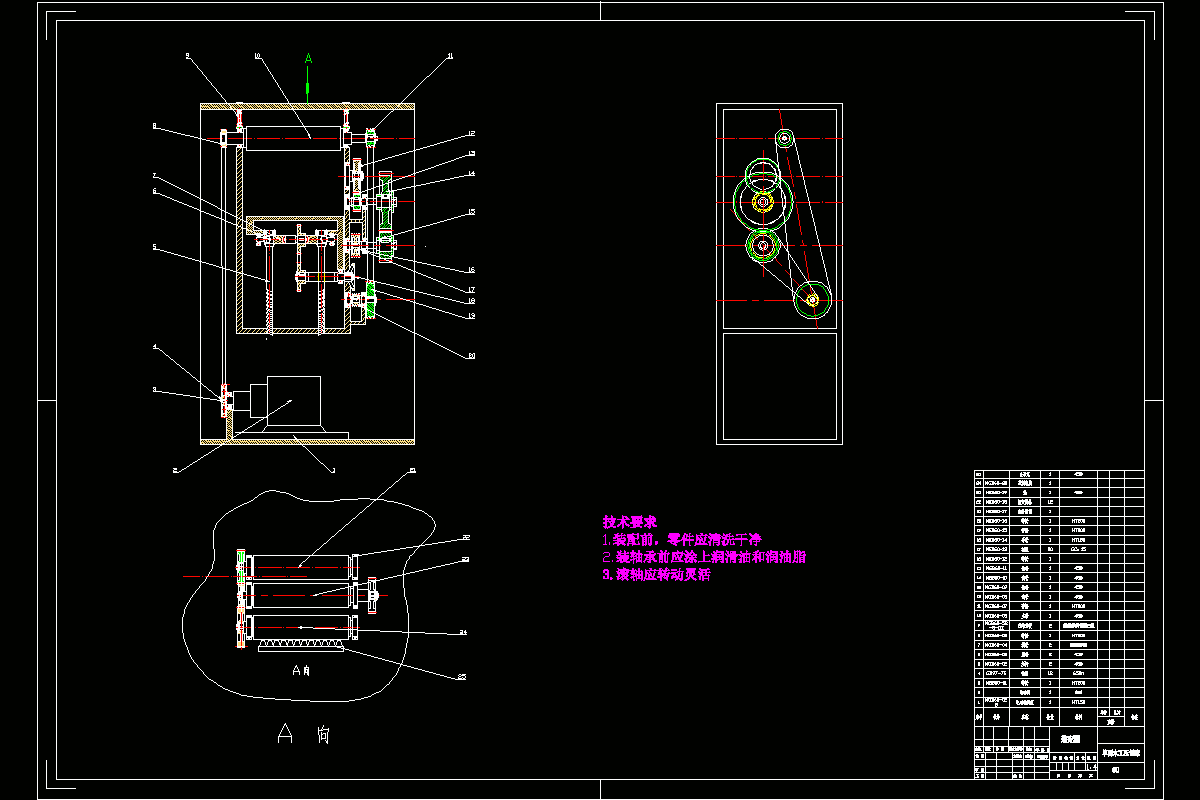Select part callout number 20

(x=471, y=356)
